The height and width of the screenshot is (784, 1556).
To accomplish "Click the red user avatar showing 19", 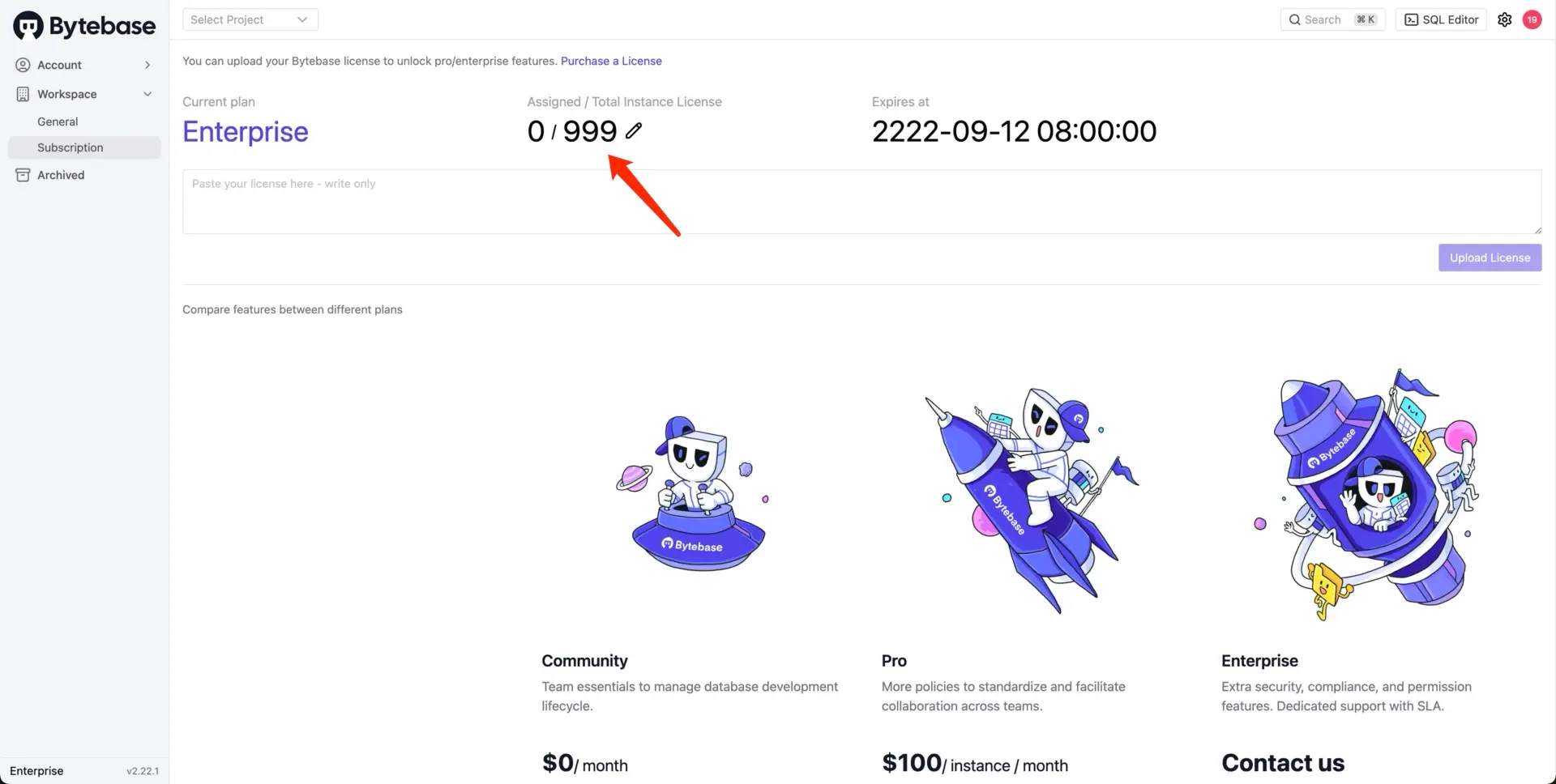I will 1532,19.
